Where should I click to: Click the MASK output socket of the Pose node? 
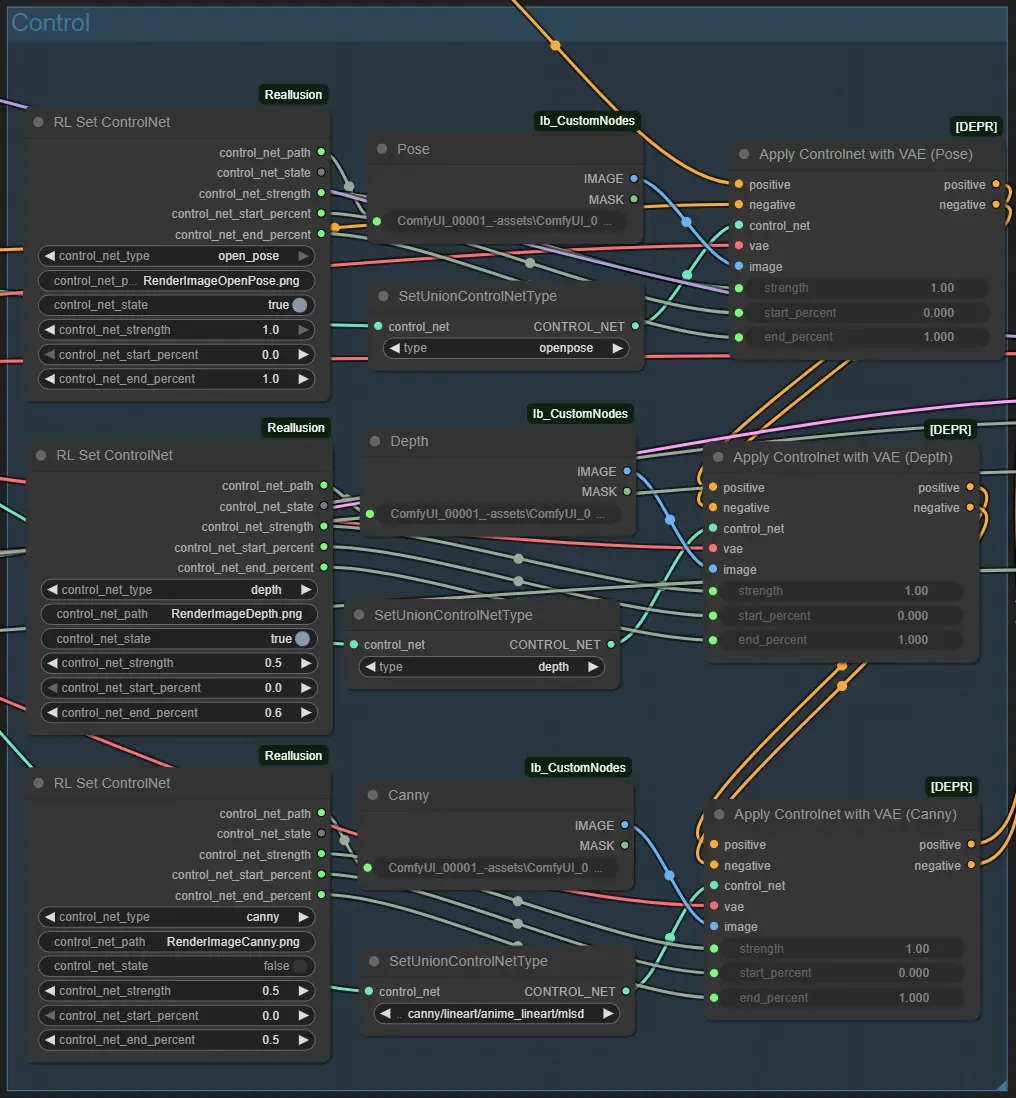634,200
